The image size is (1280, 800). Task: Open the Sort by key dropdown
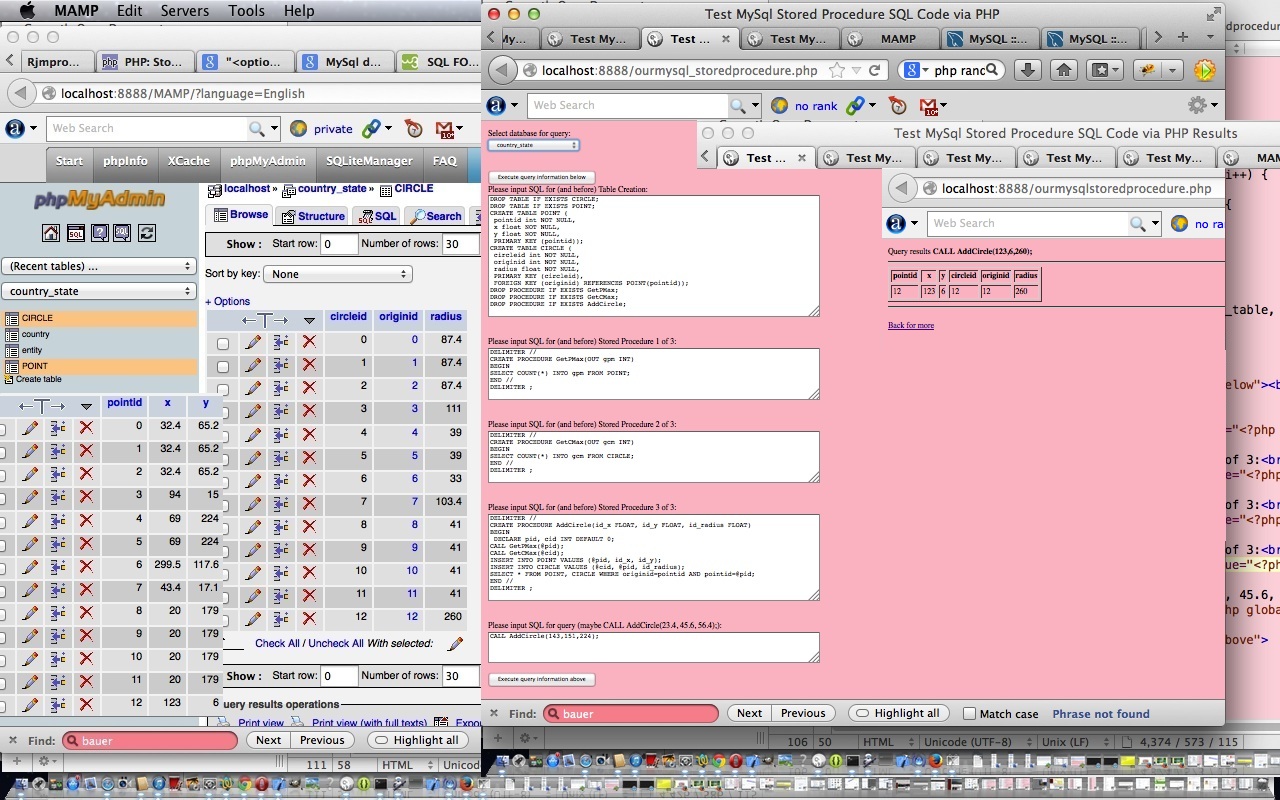click(341, 274)
